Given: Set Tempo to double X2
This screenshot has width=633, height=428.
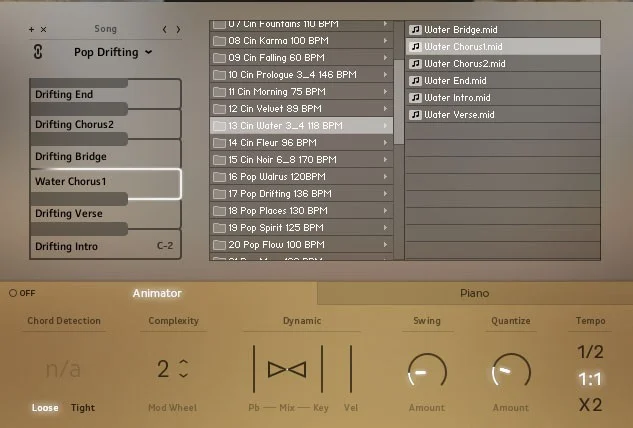Looking at the screenshot, I should click(x=590, y=405).
